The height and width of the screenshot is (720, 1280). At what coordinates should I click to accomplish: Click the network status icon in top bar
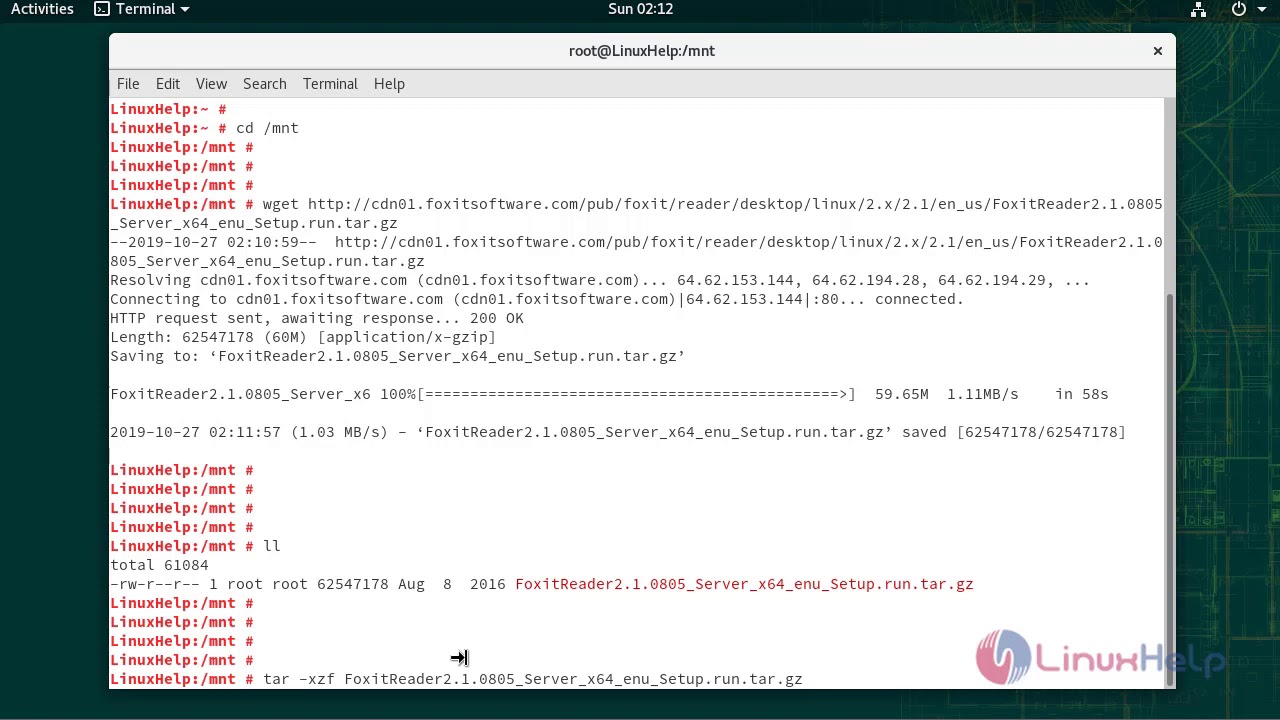pos(1198,9)
